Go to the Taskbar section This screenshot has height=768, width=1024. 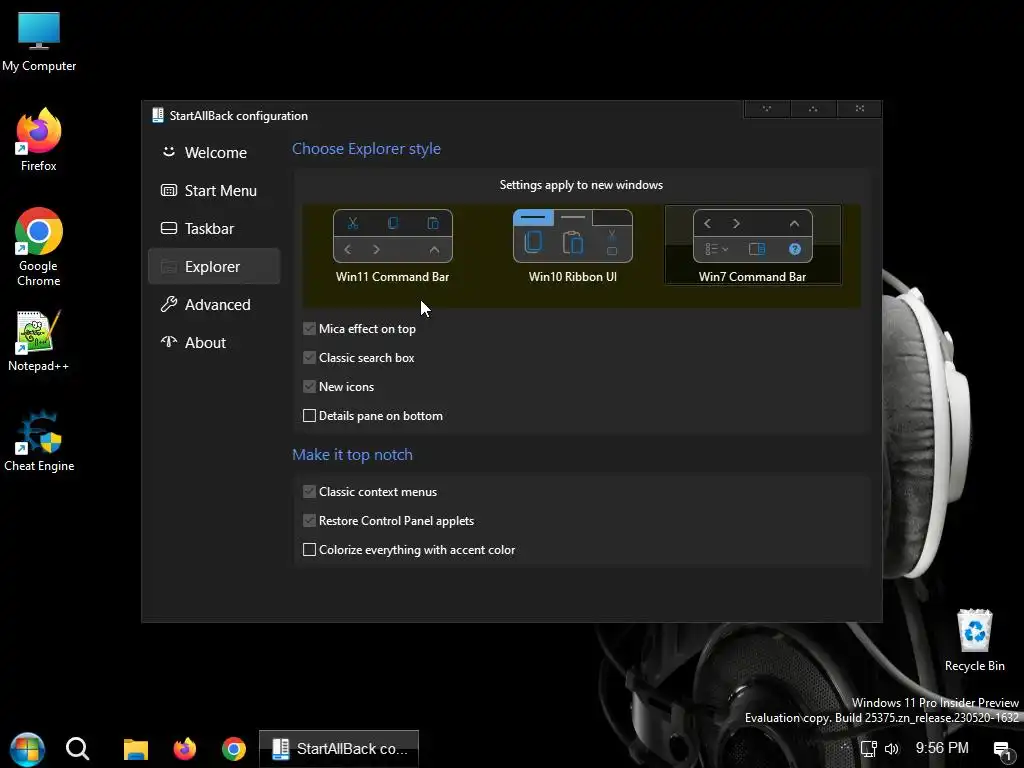pos(214,229)
